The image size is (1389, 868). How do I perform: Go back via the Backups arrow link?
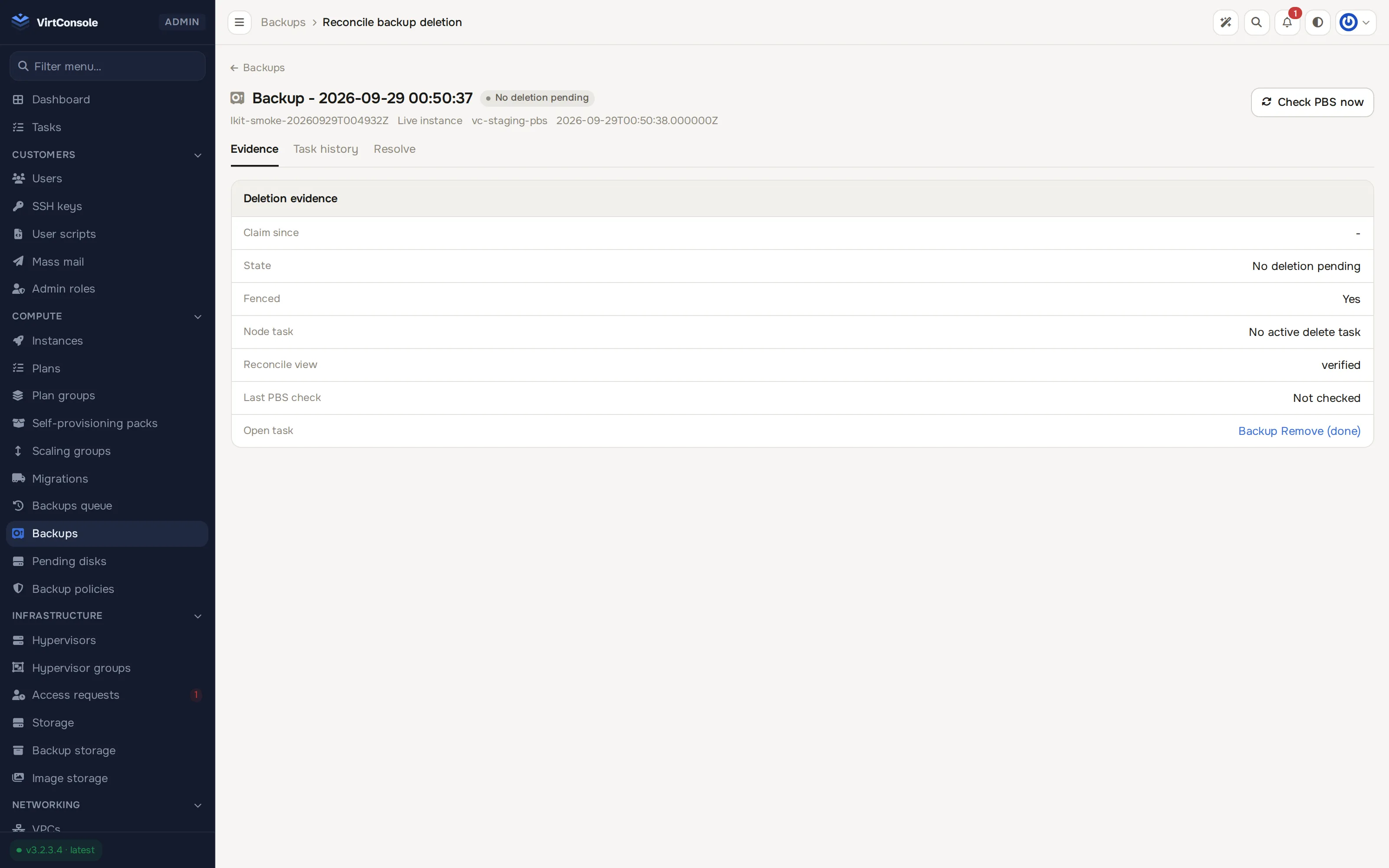point(257,68)
